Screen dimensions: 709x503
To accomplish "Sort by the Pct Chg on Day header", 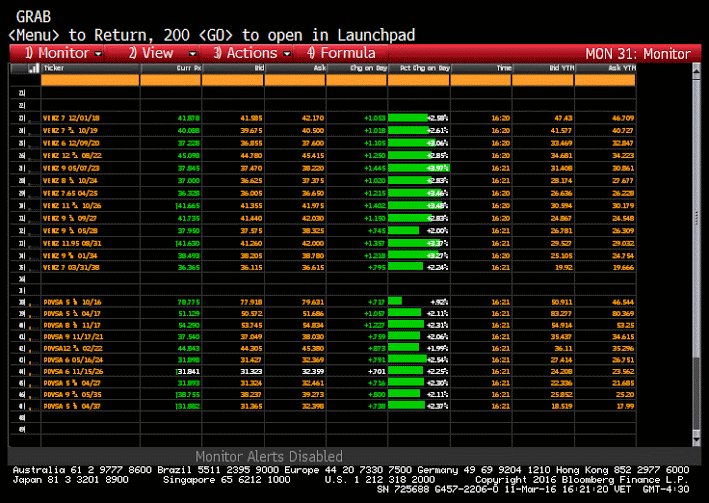I will click(419, 68).
